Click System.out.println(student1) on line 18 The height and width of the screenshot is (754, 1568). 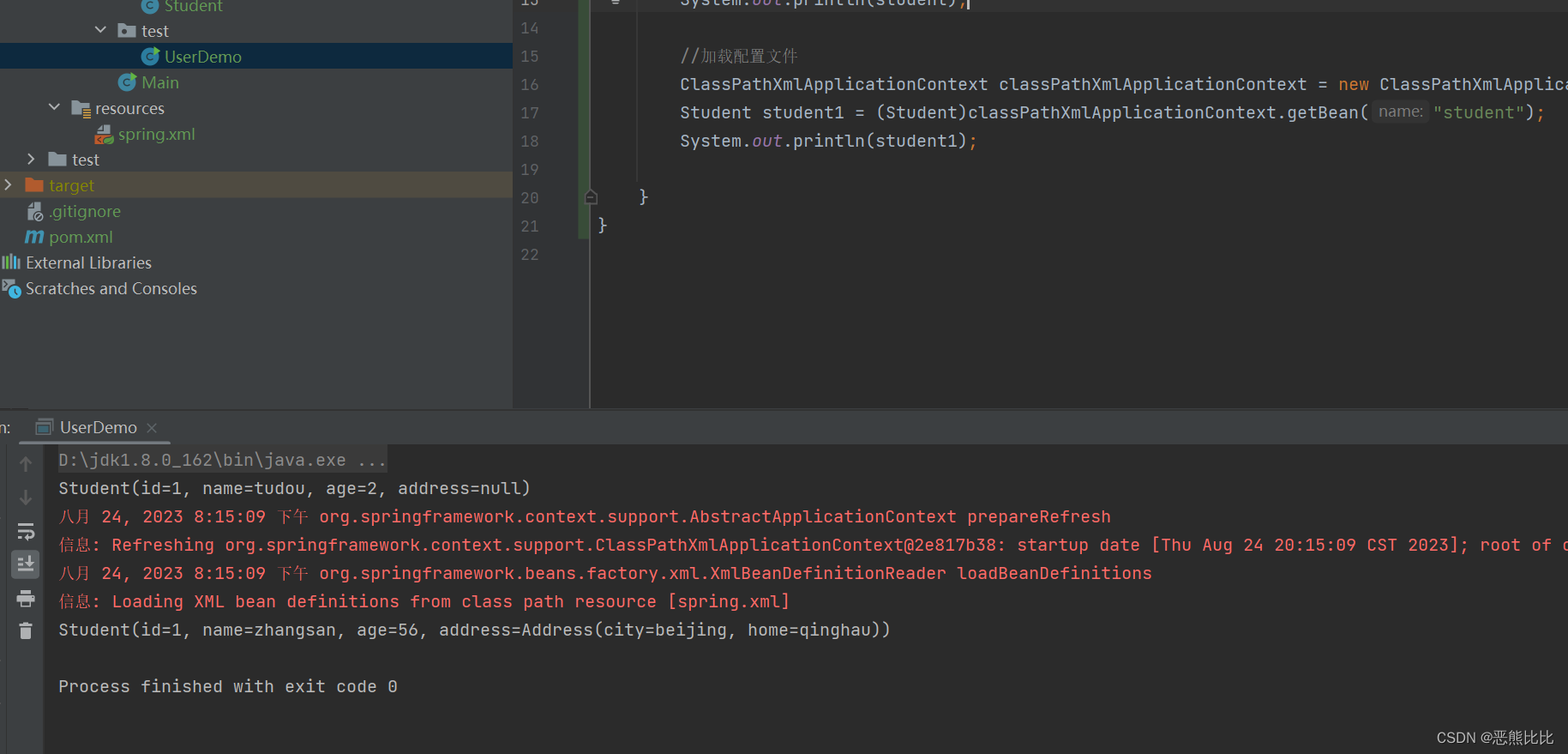tap(828, 141)
